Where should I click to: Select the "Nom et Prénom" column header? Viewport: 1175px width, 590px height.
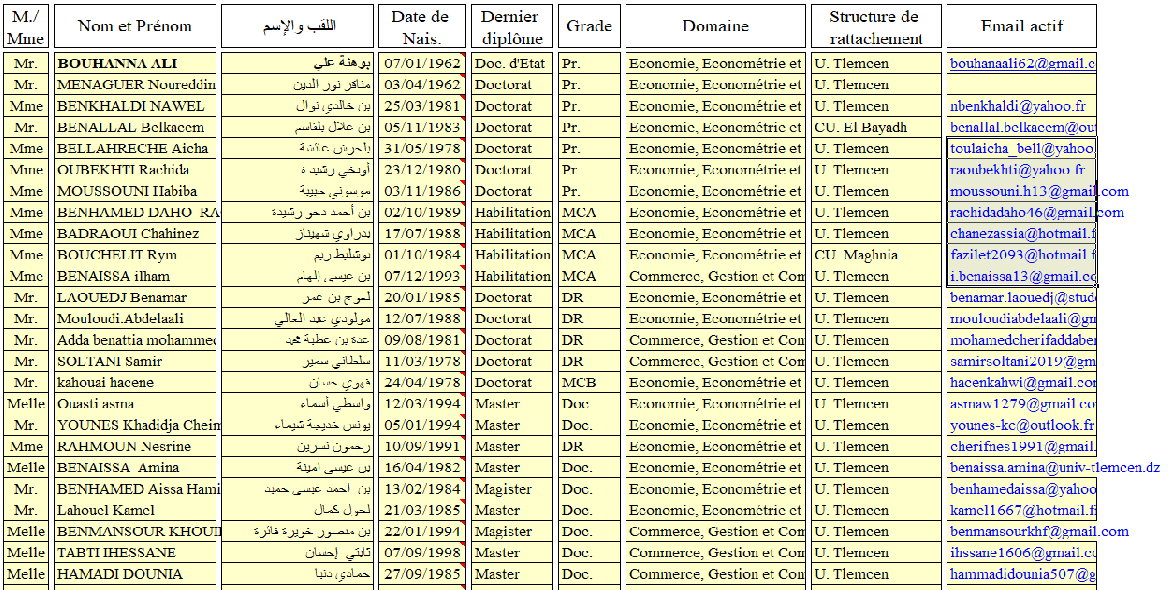coord(134,27)
